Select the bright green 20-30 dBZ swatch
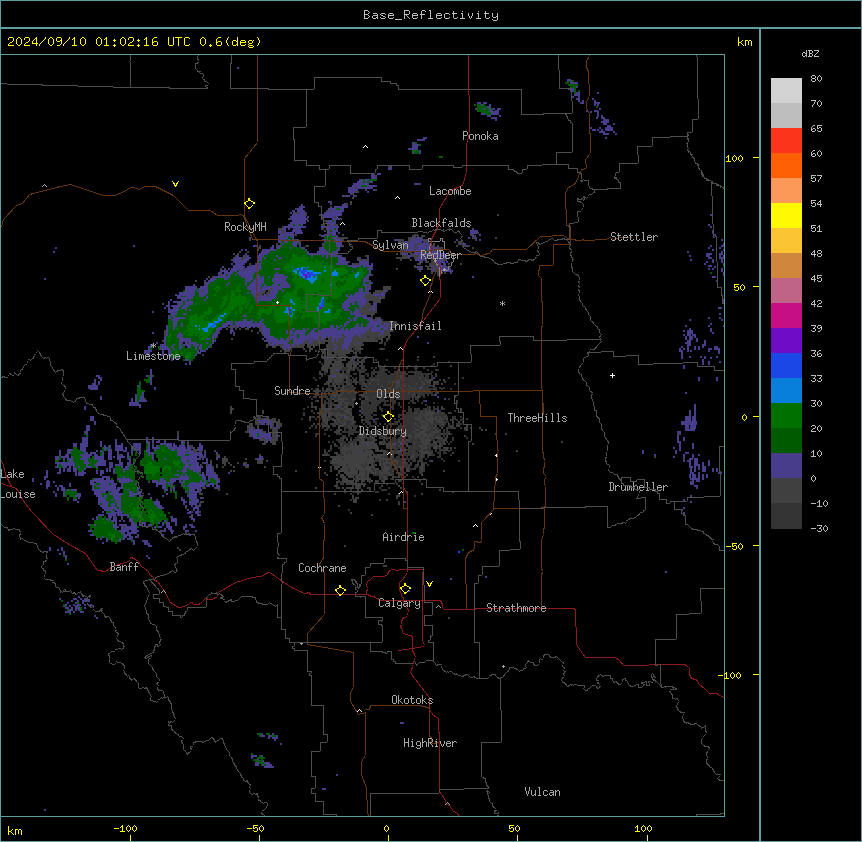Screen dimensions: 862x842 pyautogui.click(x=786, y=416)
